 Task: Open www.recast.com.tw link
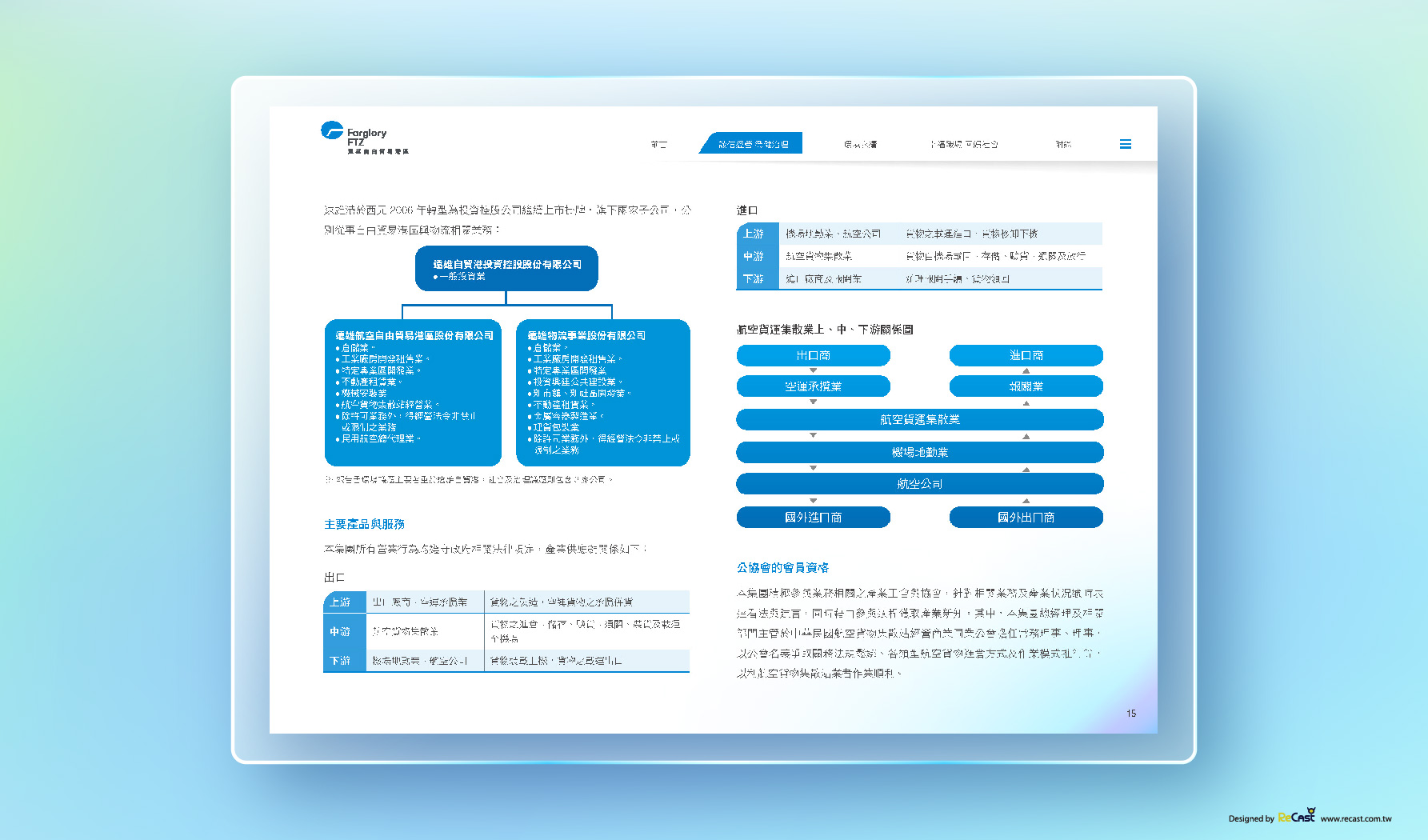coord(1356,818)
